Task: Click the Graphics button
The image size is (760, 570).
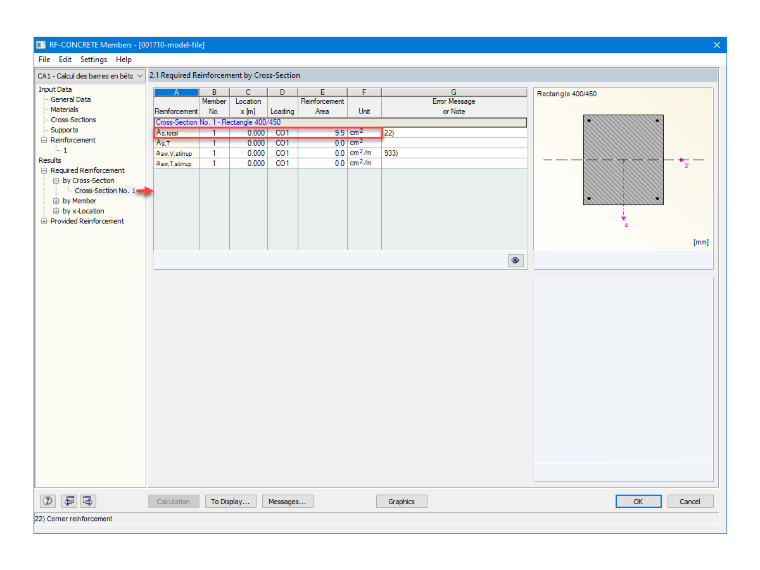Action: [x=401, y=501]
